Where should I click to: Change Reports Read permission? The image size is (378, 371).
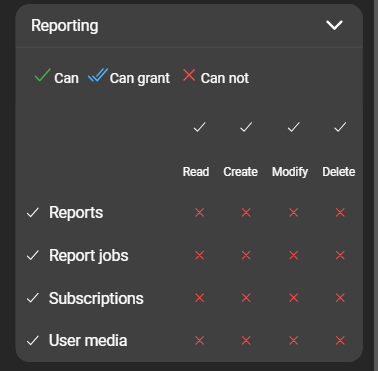pos(199,212)
